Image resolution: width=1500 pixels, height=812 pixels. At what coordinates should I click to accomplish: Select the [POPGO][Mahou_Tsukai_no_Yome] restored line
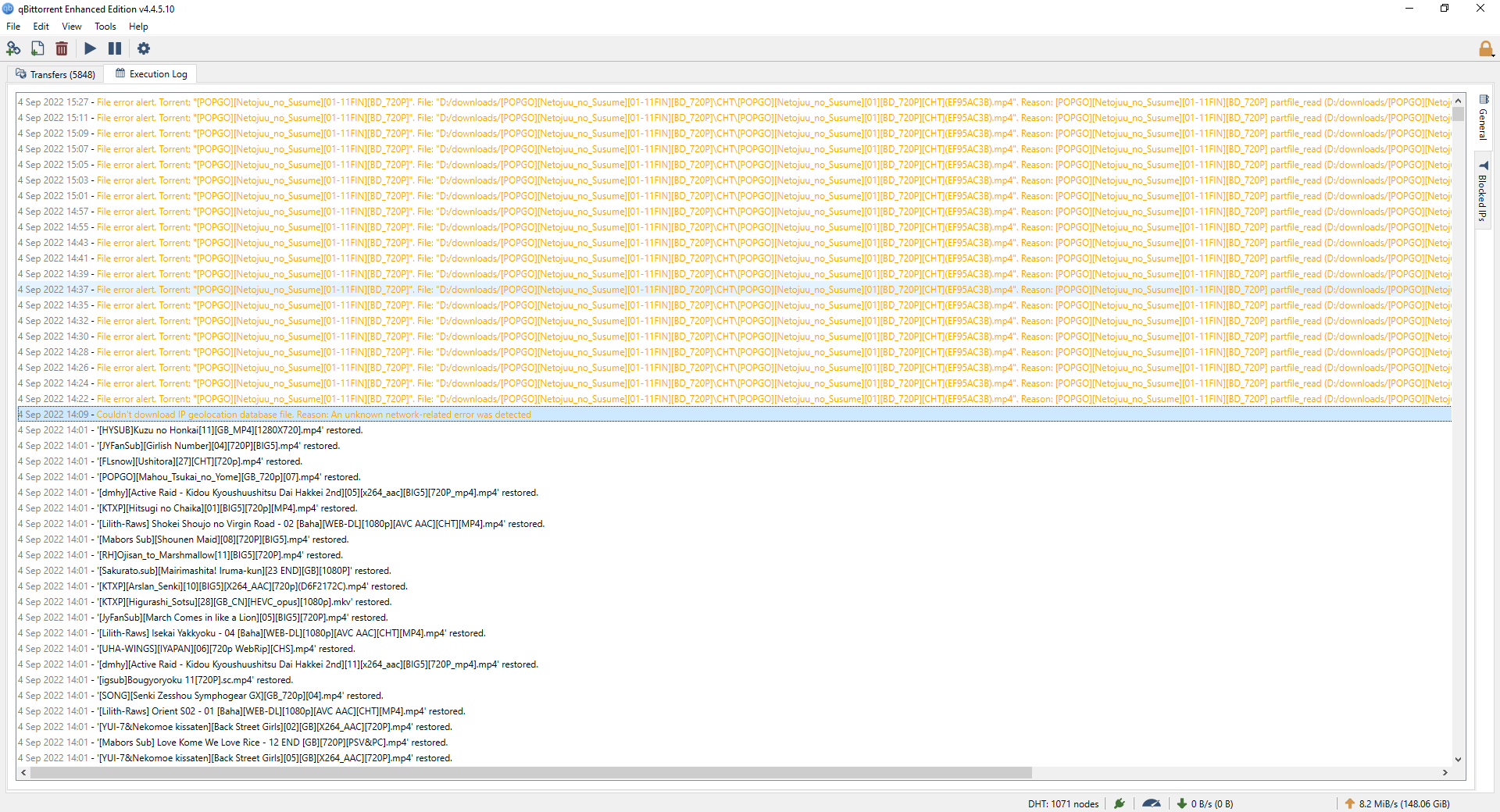coord(734,477)
